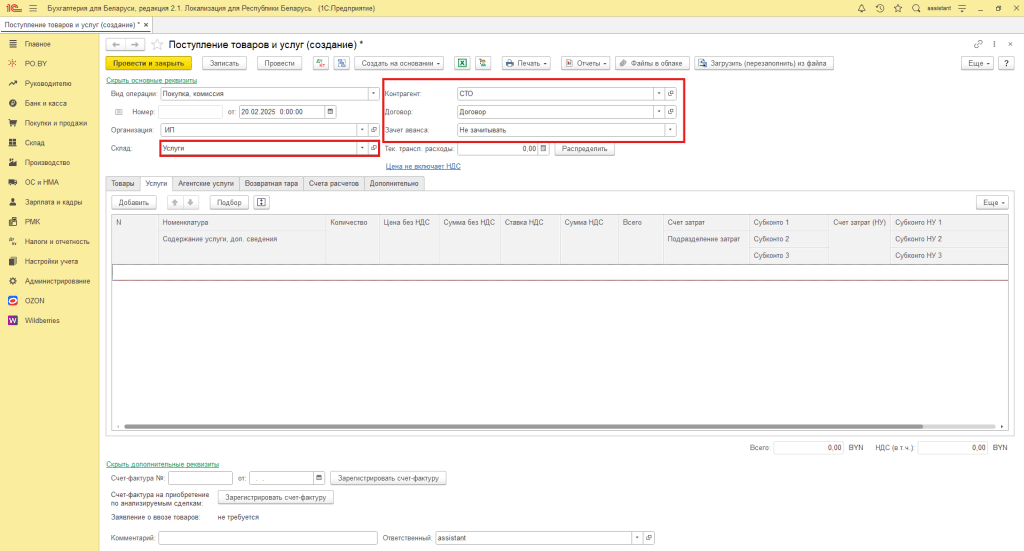This screenshot has height=551, width=1024.
Task: Open the PO.BY sidebar section
Action: [x=36, y=63]
